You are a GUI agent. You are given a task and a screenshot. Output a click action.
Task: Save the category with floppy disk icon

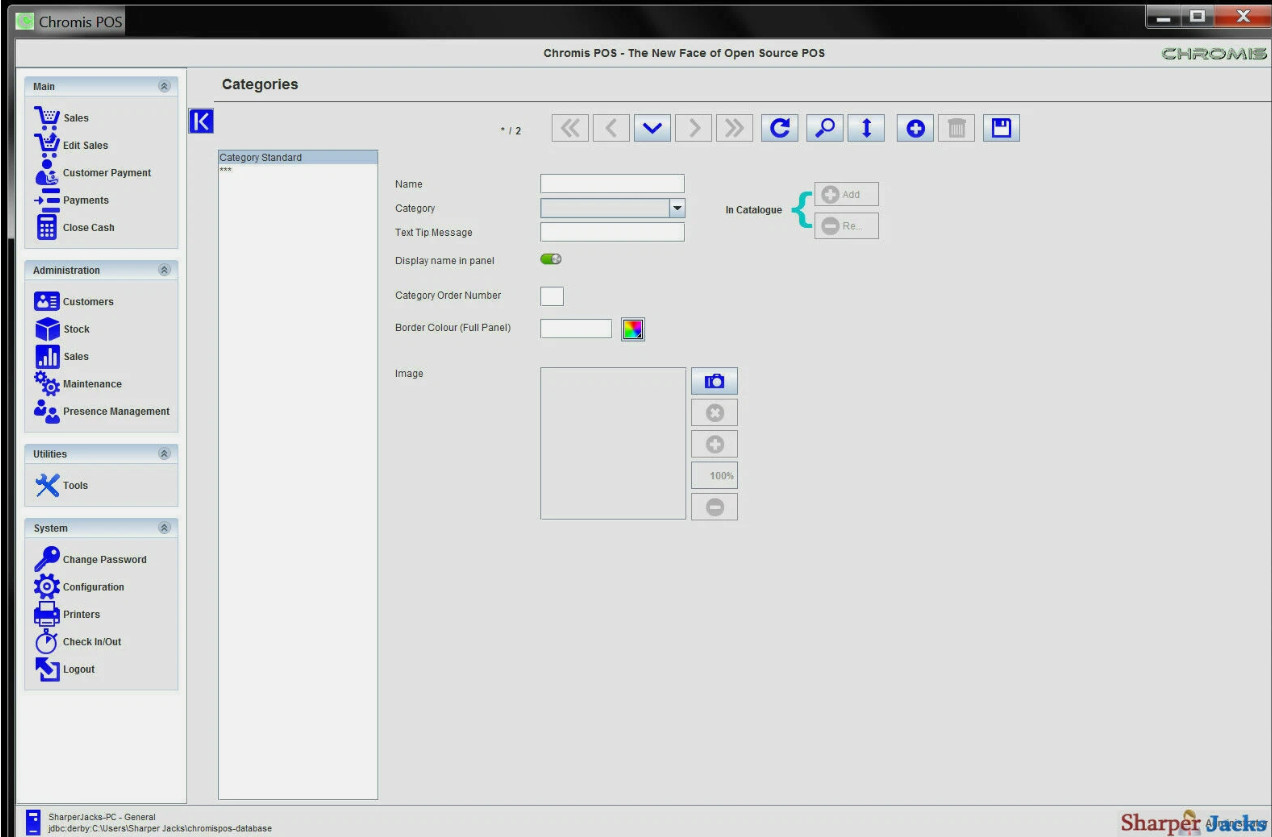point(1002,128)
